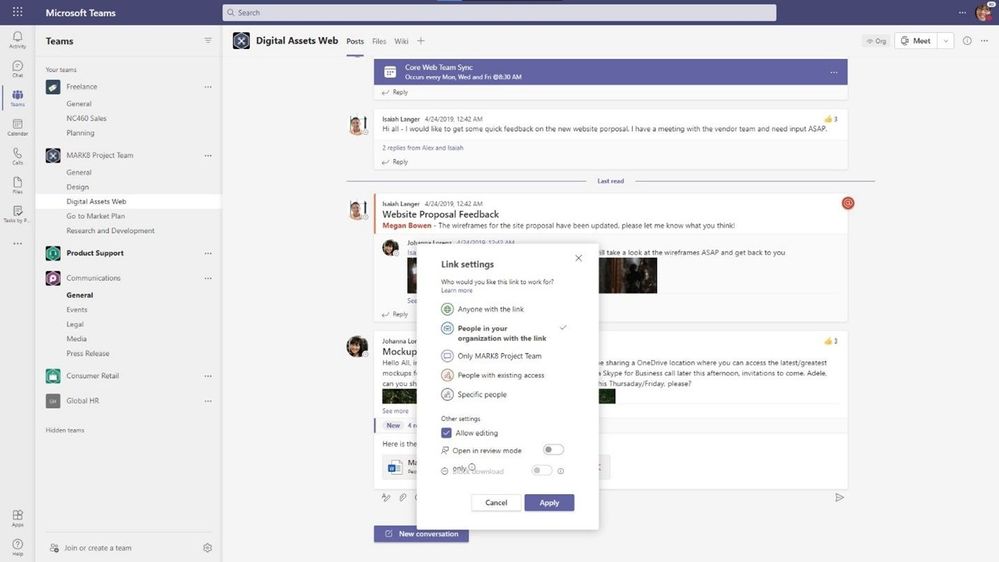999x562 pixels.
Task: Open more options for Communications team
Action: click(208, 278)
